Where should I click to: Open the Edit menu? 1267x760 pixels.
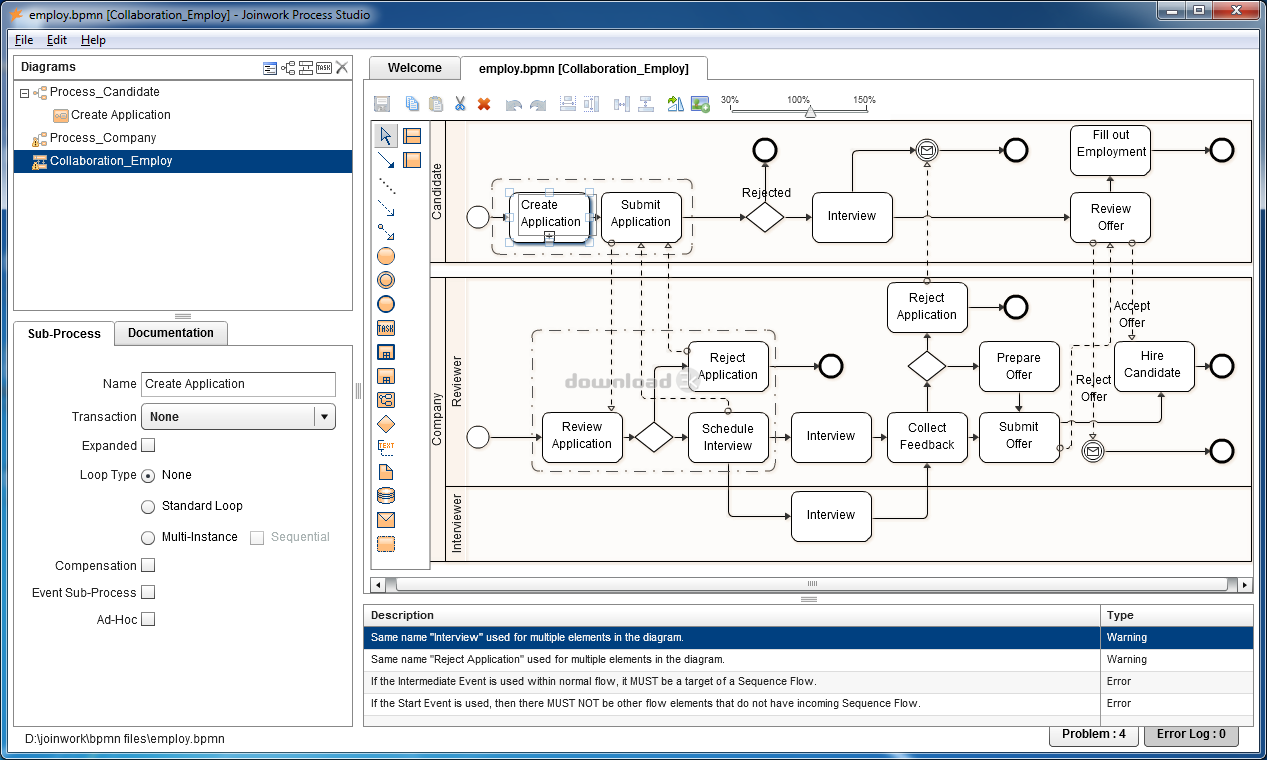coord(57,40)
